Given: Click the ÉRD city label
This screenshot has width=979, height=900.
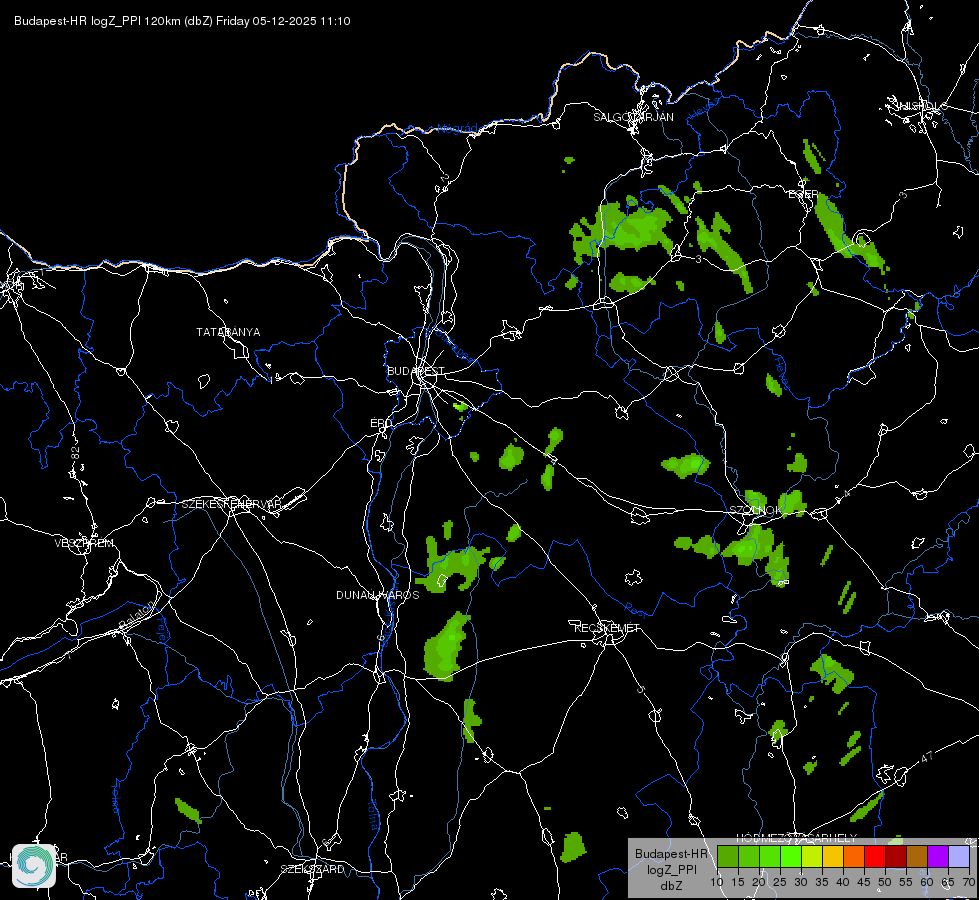Looking at the screenshot, I should coord(381,423).
